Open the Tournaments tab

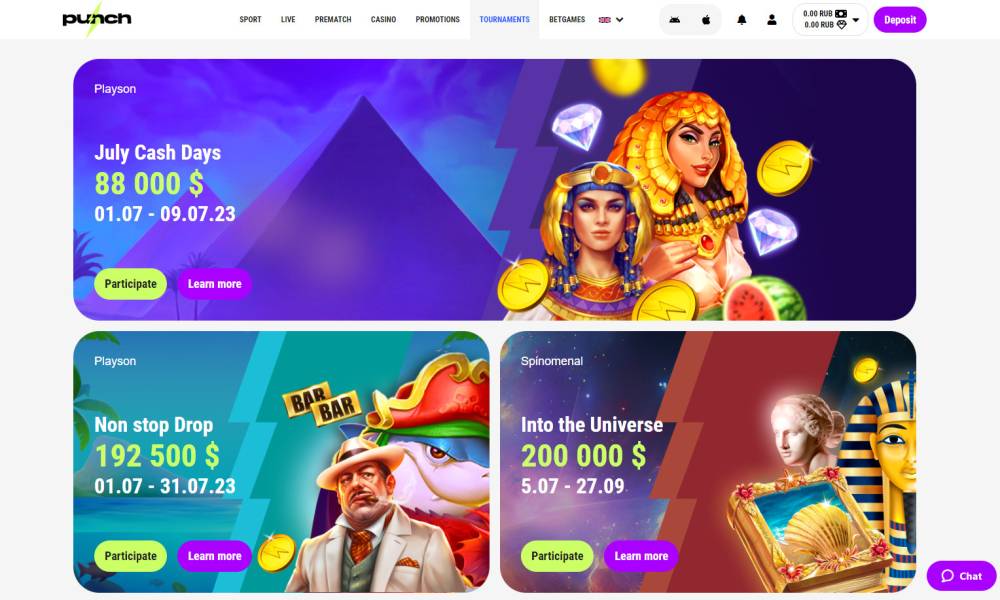(504, 20)
